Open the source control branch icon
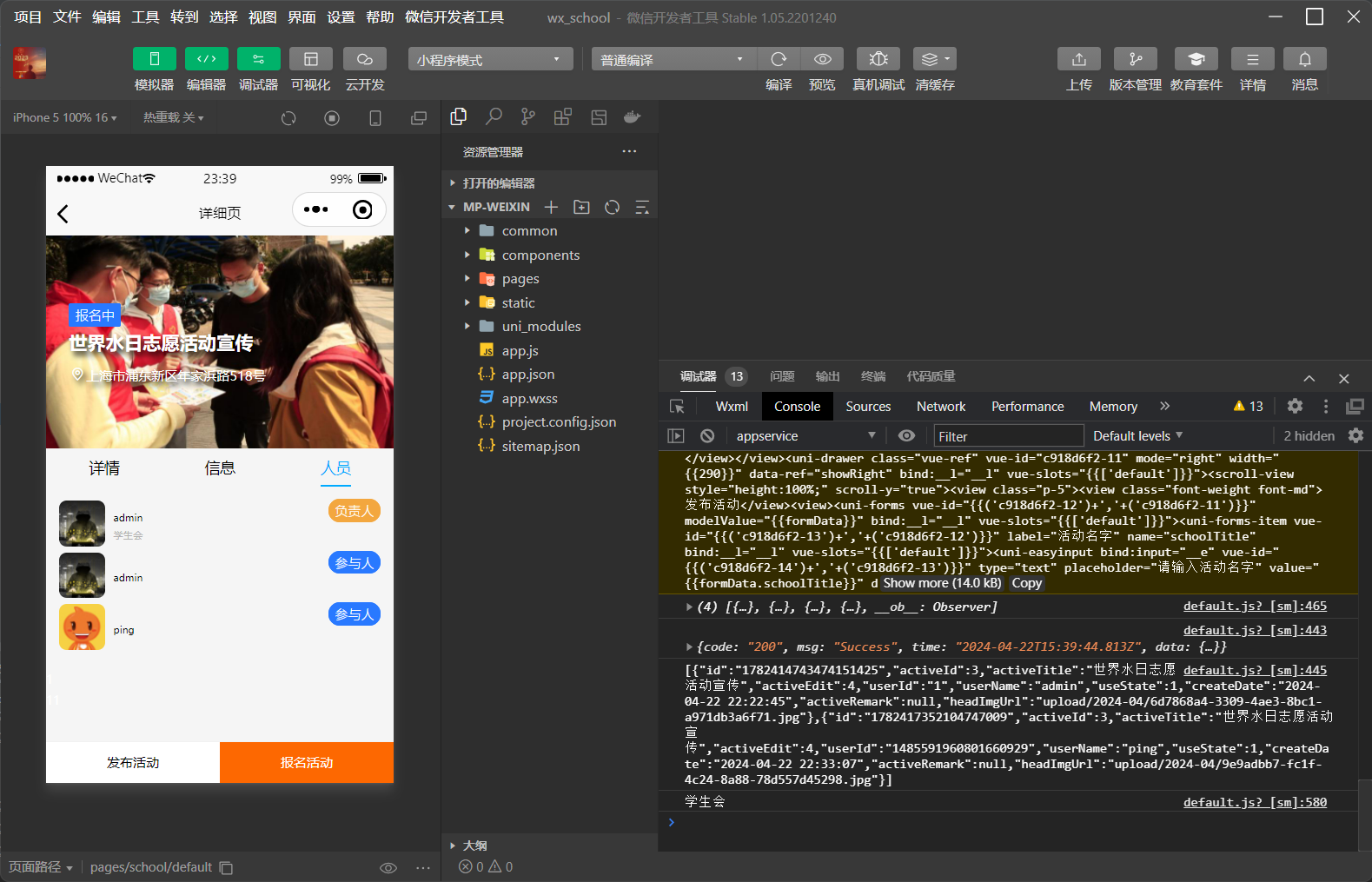This screenshot has width=1372, height=882. (528, 116)
